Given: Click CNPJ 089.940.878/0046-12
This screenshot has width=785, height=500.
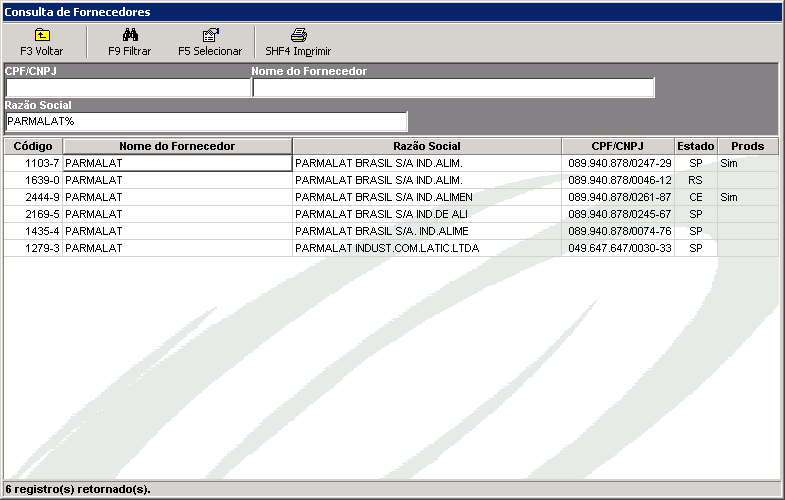Looking at the screenshot, I should [x=620, y=180].
